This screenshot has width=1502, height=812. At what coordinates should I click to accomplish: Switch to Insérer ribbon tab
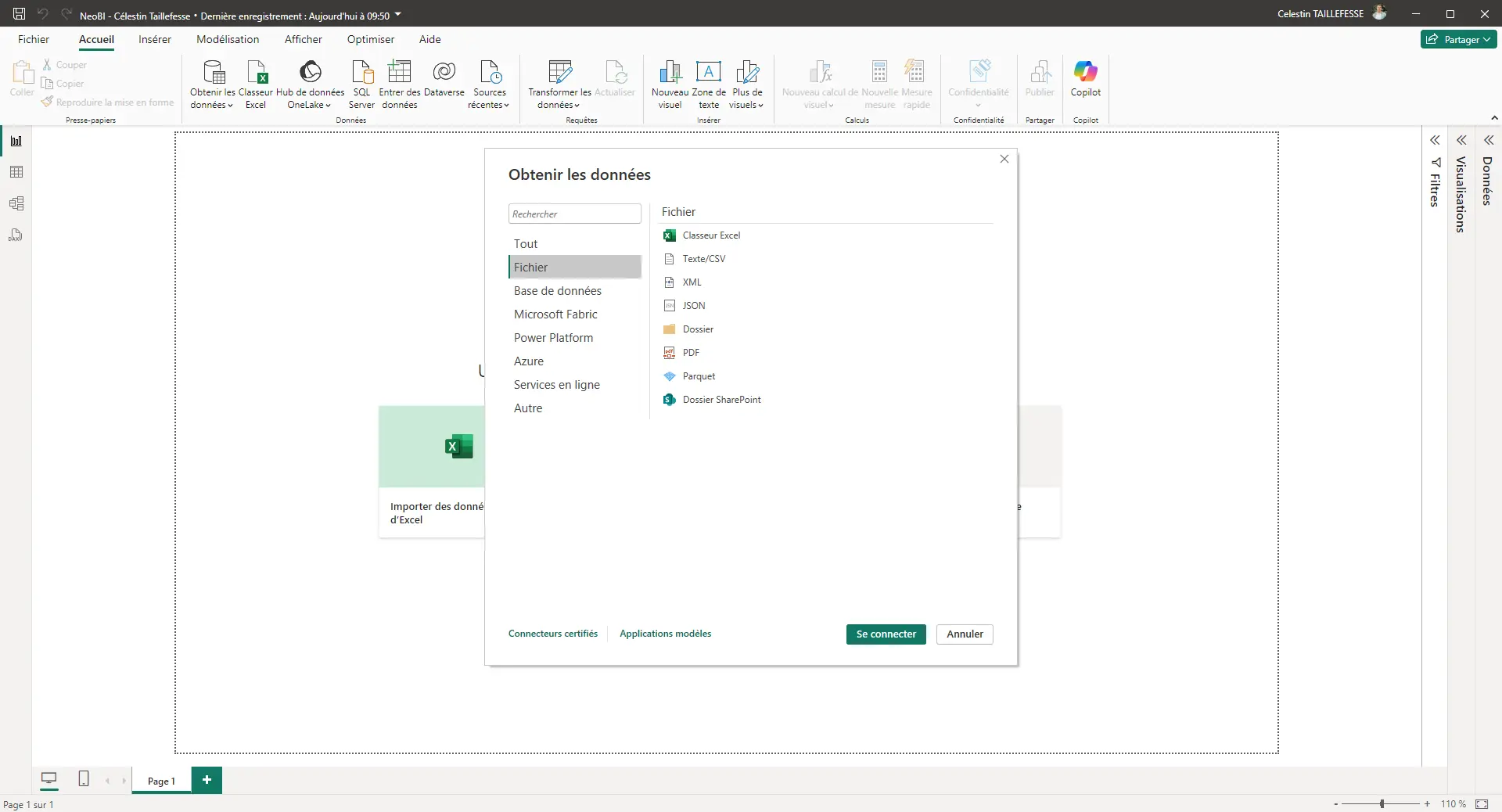click(x=155, y=39)
